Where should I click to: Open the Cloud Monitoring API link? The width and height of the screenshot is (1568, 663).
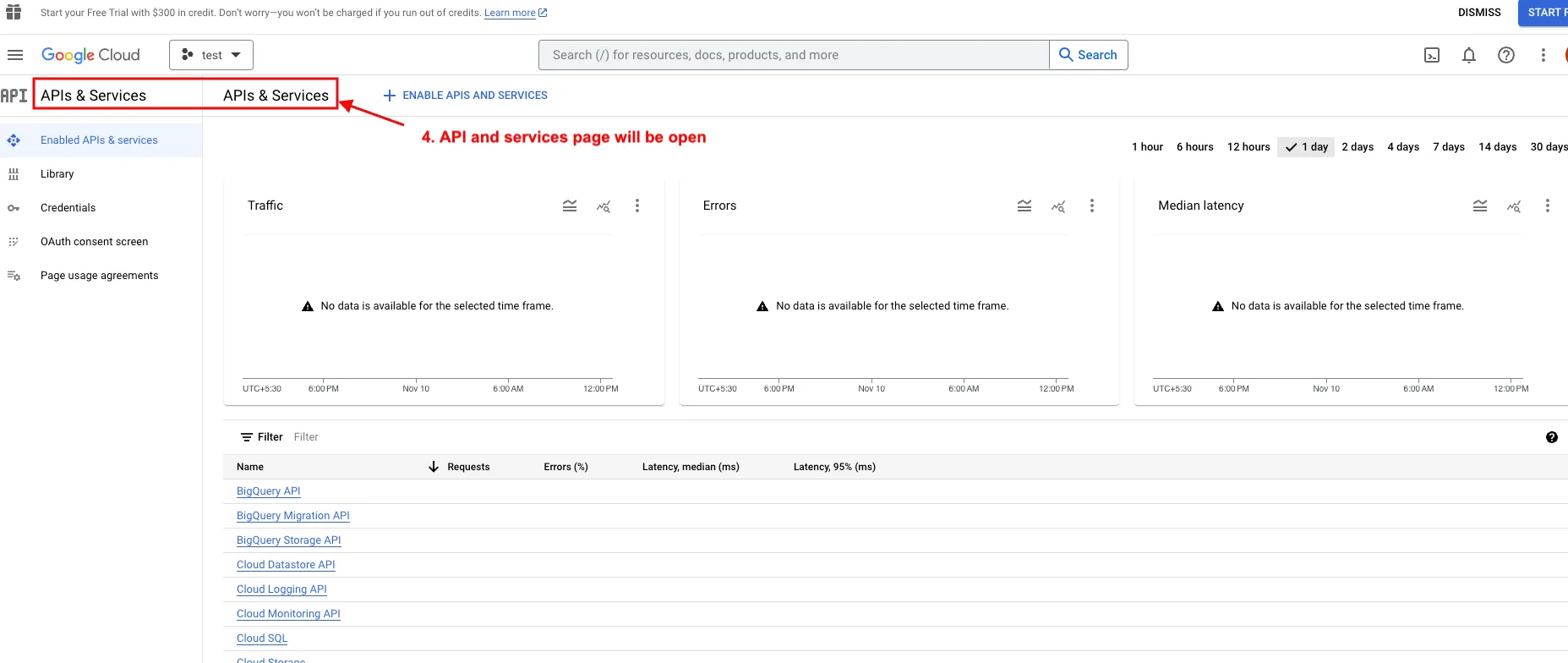click(x=288, y=614)
